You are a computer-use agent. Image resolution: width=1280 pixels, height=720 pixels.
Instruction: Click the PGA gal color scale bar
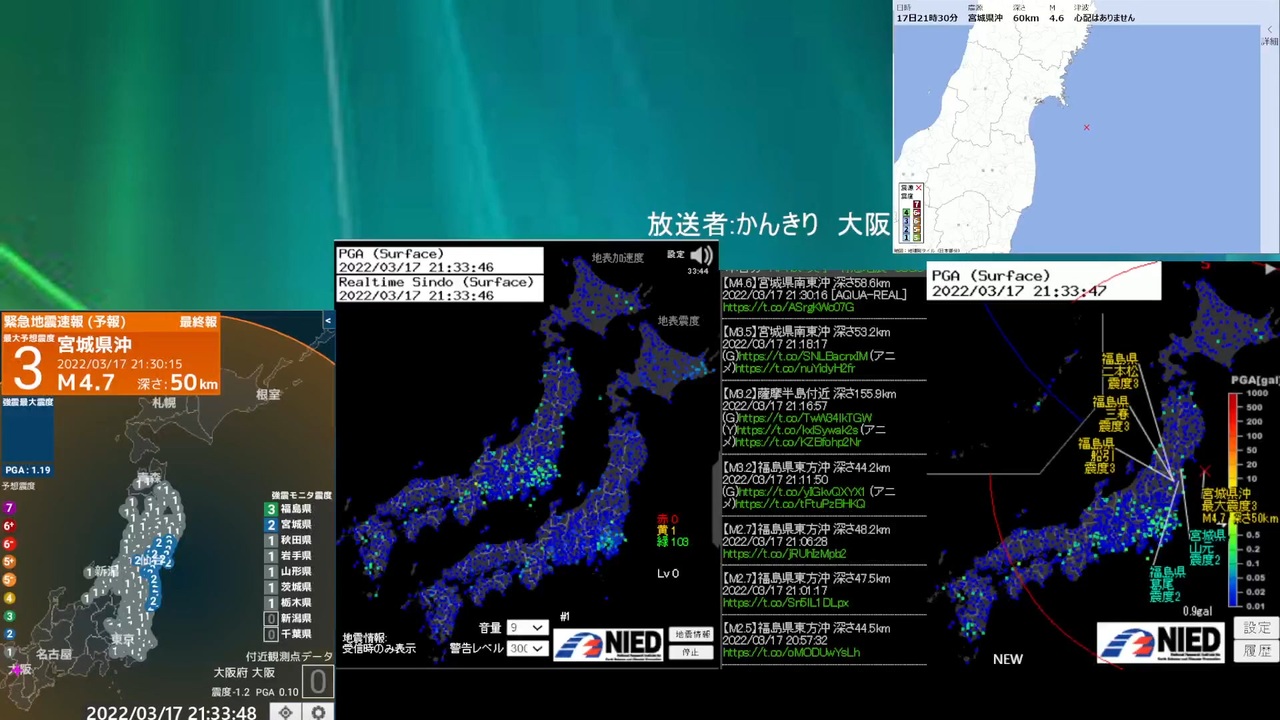1234,500
